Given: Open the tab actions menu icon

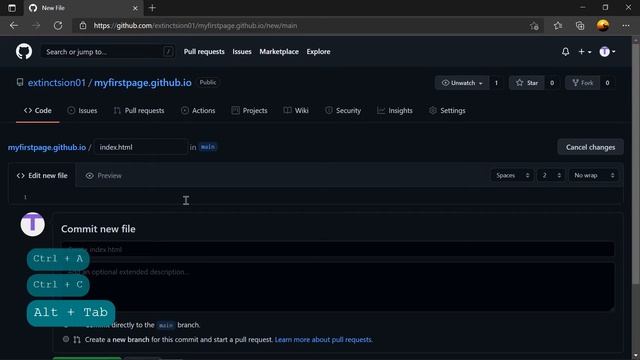Looking at the screenshot, I should 12,8.
